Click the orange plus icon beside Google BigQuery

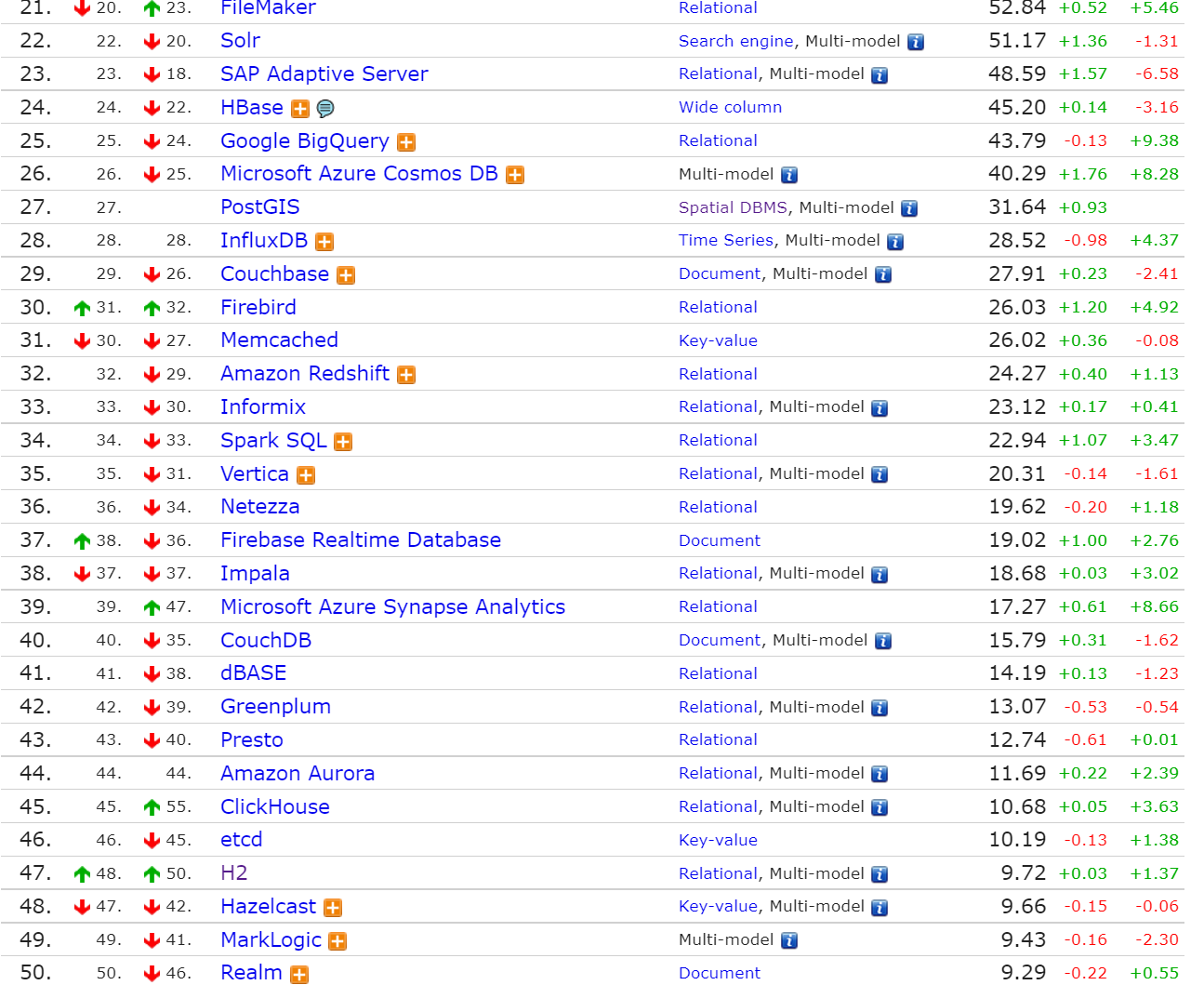pos(406,142)
